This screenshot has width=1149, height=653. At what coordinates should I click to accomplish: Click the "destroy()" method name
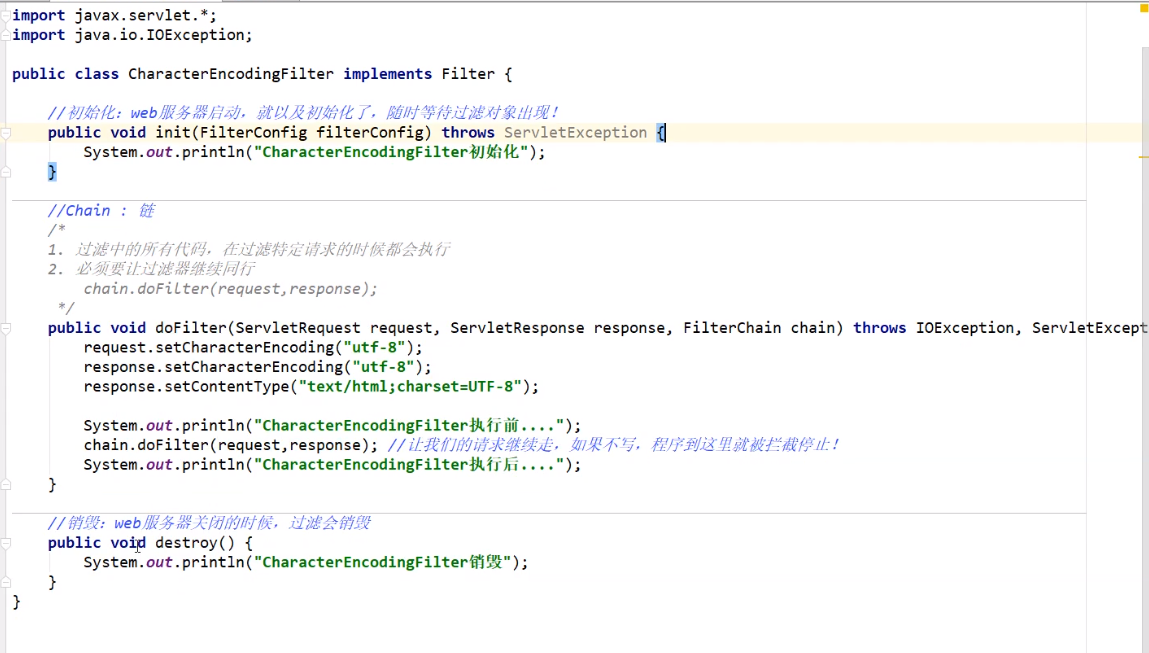pyautogui.click(x=195, y=543)
